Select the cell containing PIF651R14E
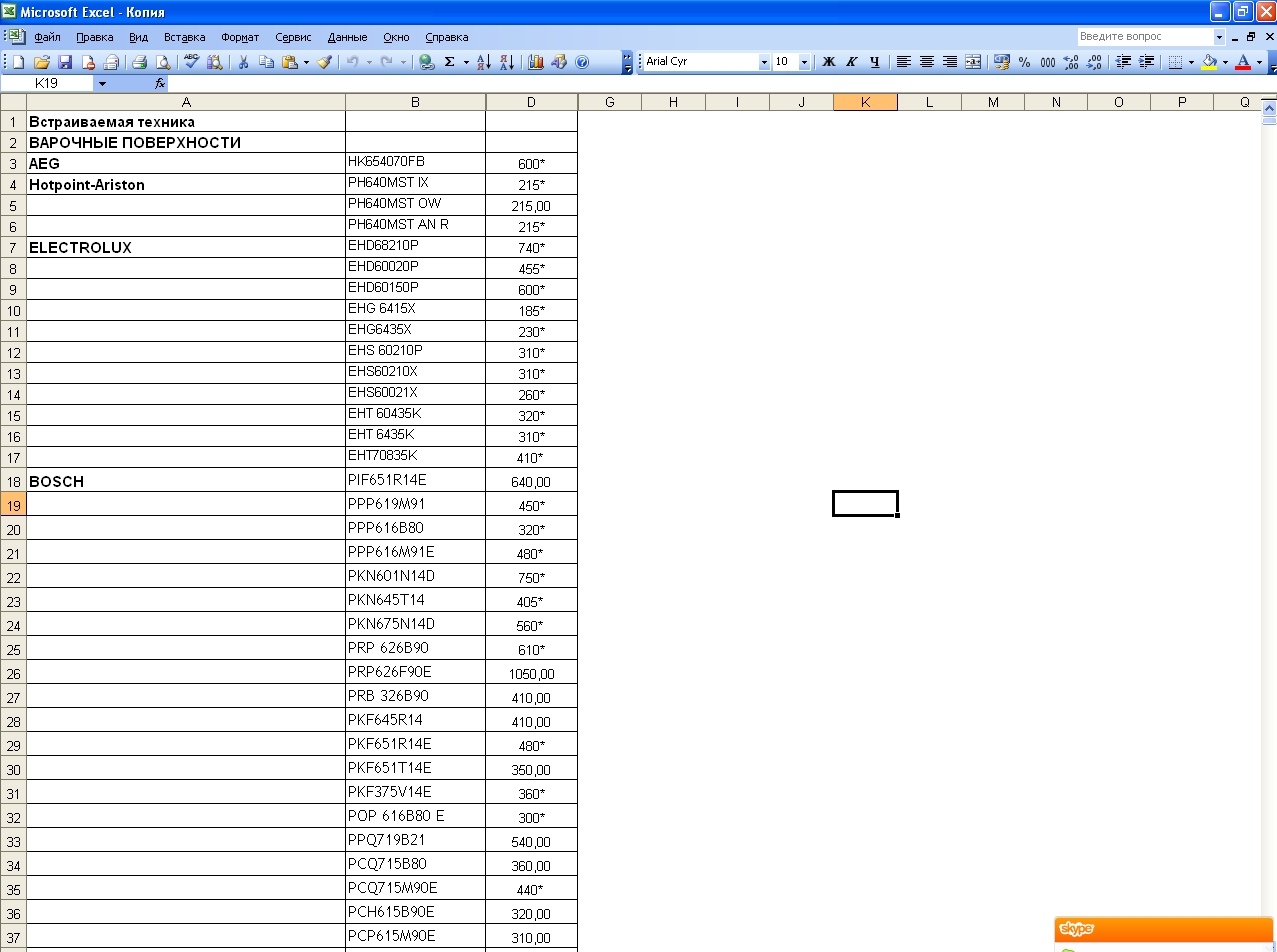 point(416,481)
